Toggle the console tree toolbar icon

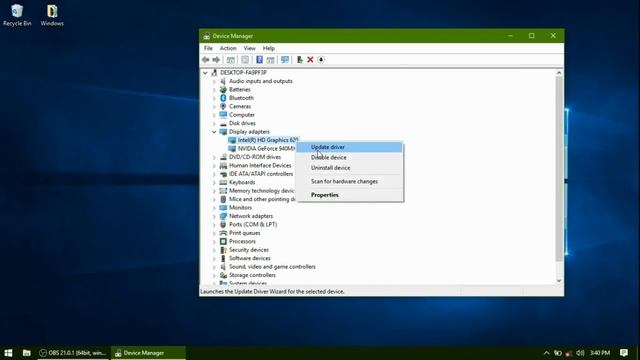pyautogui.click(x=231, y=60)
